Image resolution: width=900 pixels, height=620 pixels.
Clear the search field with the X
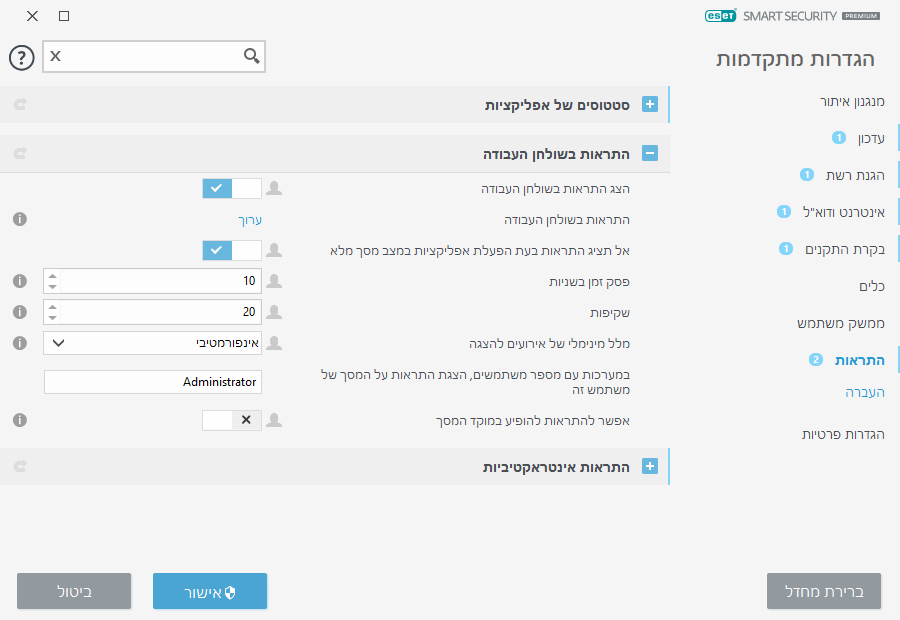pos(55,56)
